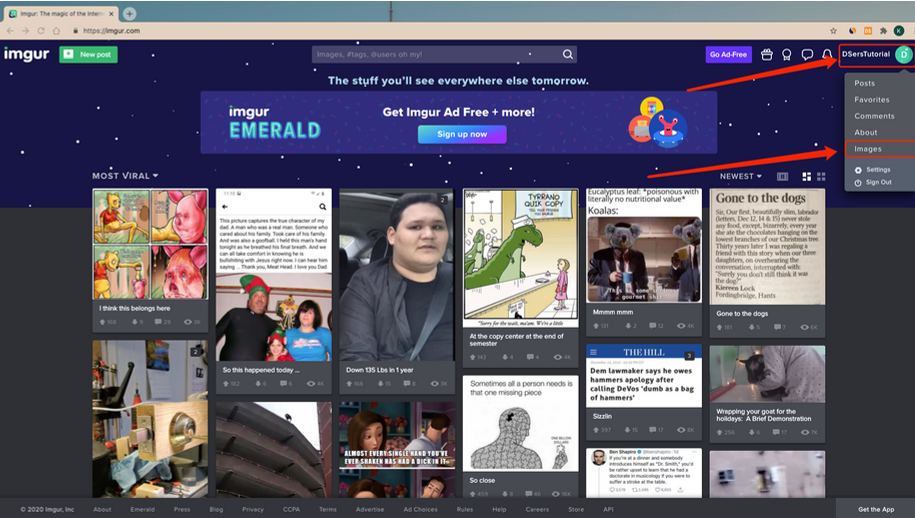This screenshot has height=518, width=915.
Task: Open the Privacy footer link
Action: [x=253, y=509]
